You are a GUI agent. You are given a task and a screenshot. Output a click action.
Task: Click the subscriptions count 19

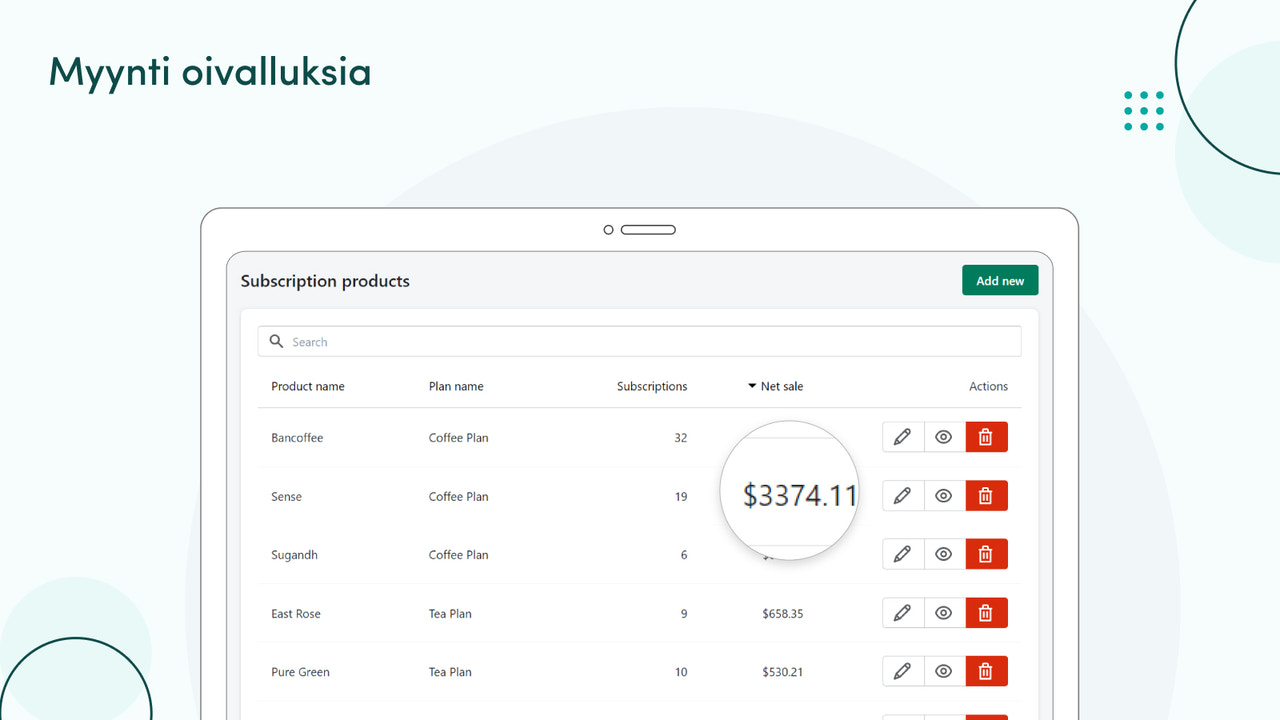pos(681,497)
